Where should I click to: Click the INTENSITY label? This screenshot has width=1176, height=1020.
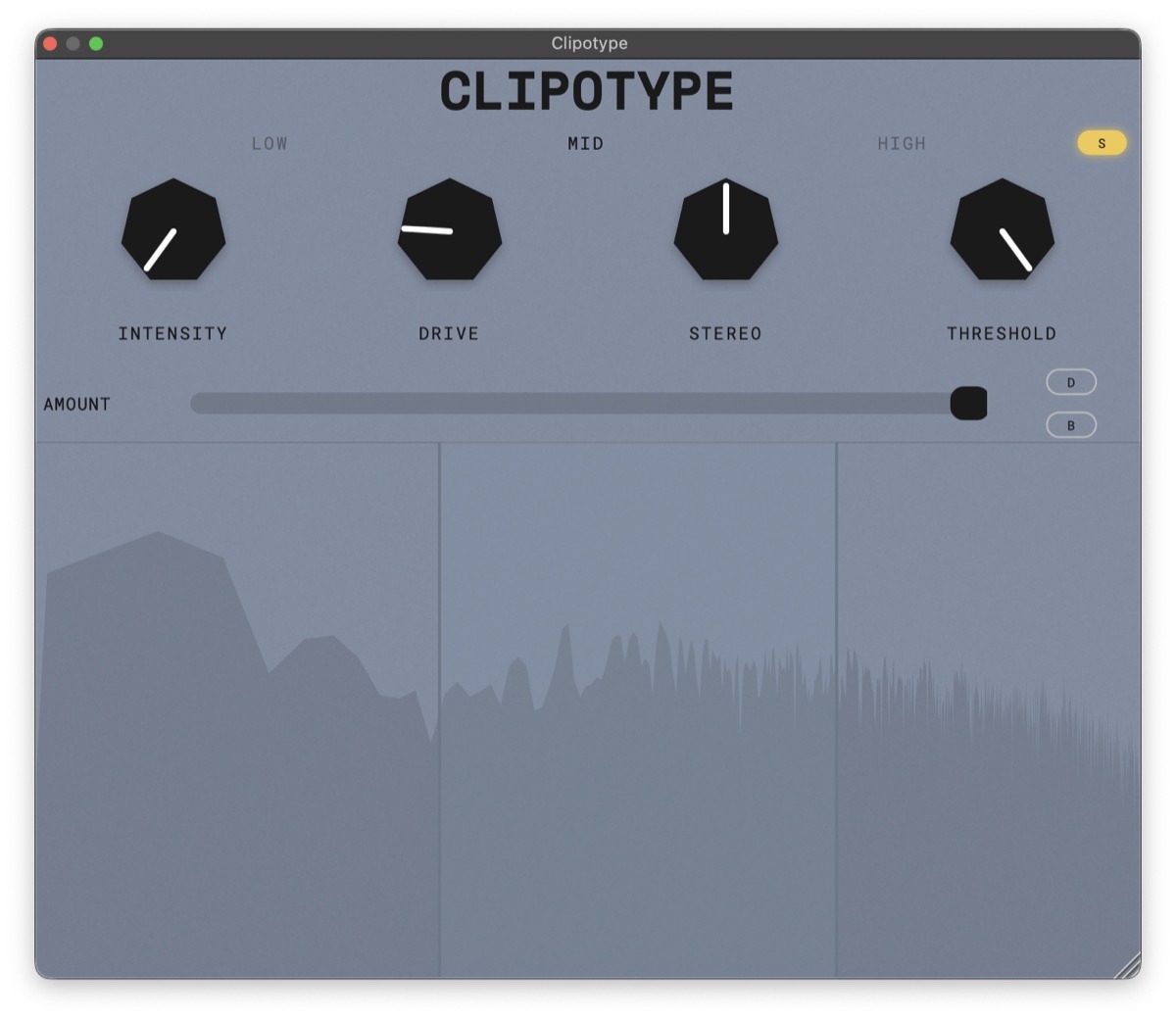[x=172, y=333]
